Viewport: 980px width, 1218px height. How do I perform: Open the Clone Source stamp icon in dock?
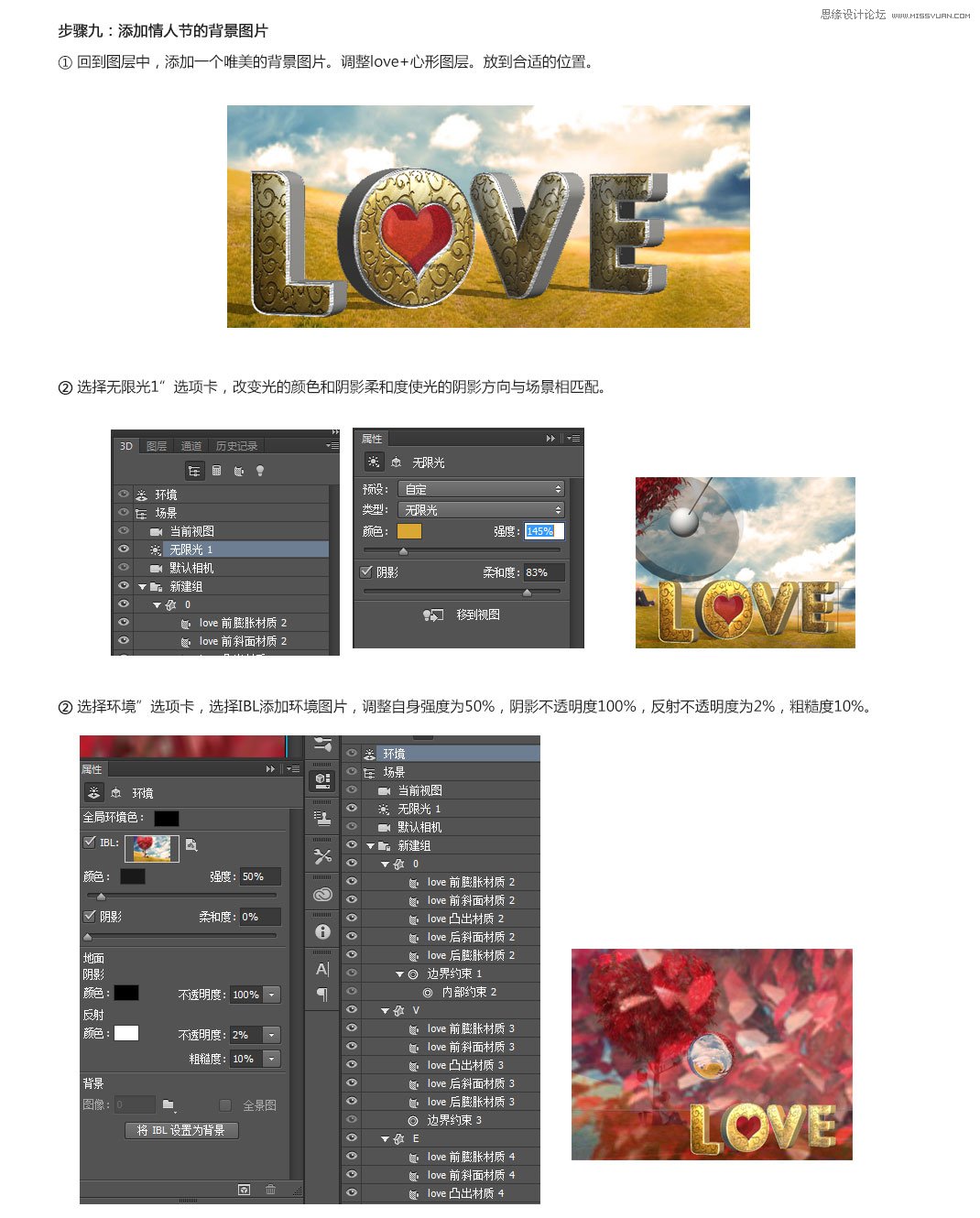pos(322,818)
